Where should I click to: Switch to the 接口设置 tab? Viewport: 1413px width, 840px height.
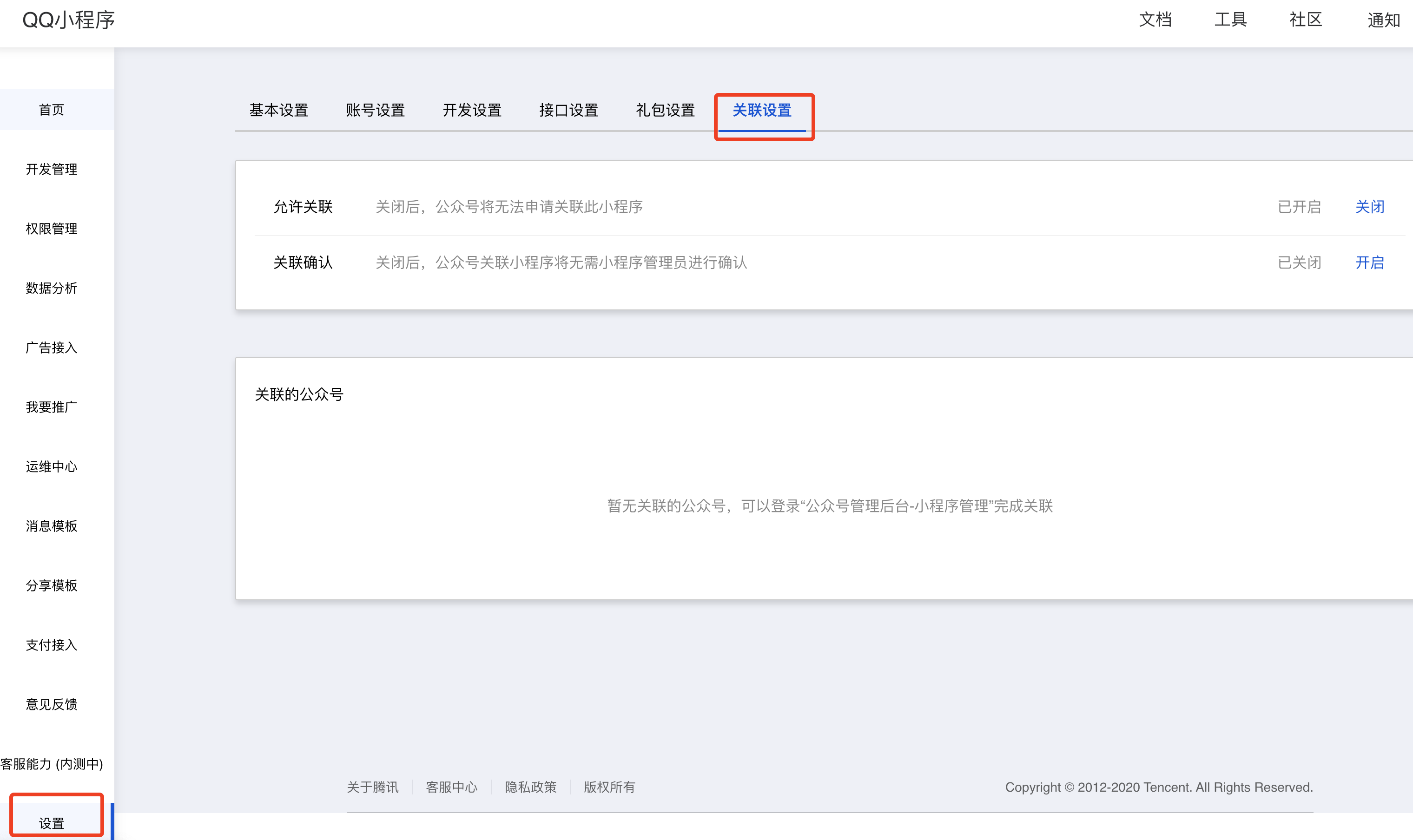coord(569,111)
